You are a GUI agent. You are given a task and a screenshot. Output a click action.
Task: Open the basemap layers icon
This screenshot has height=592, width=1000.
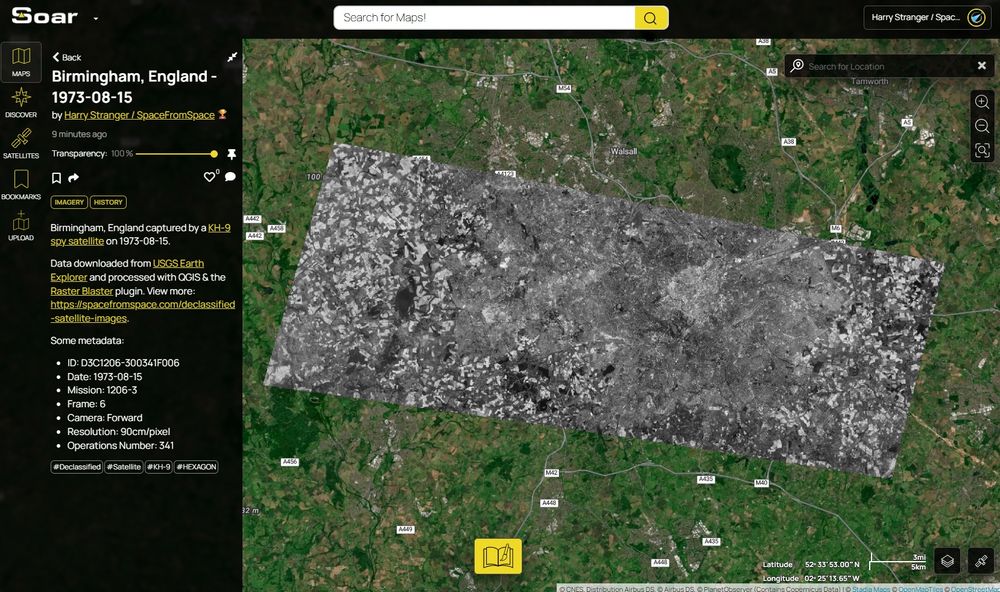(947, 561)
